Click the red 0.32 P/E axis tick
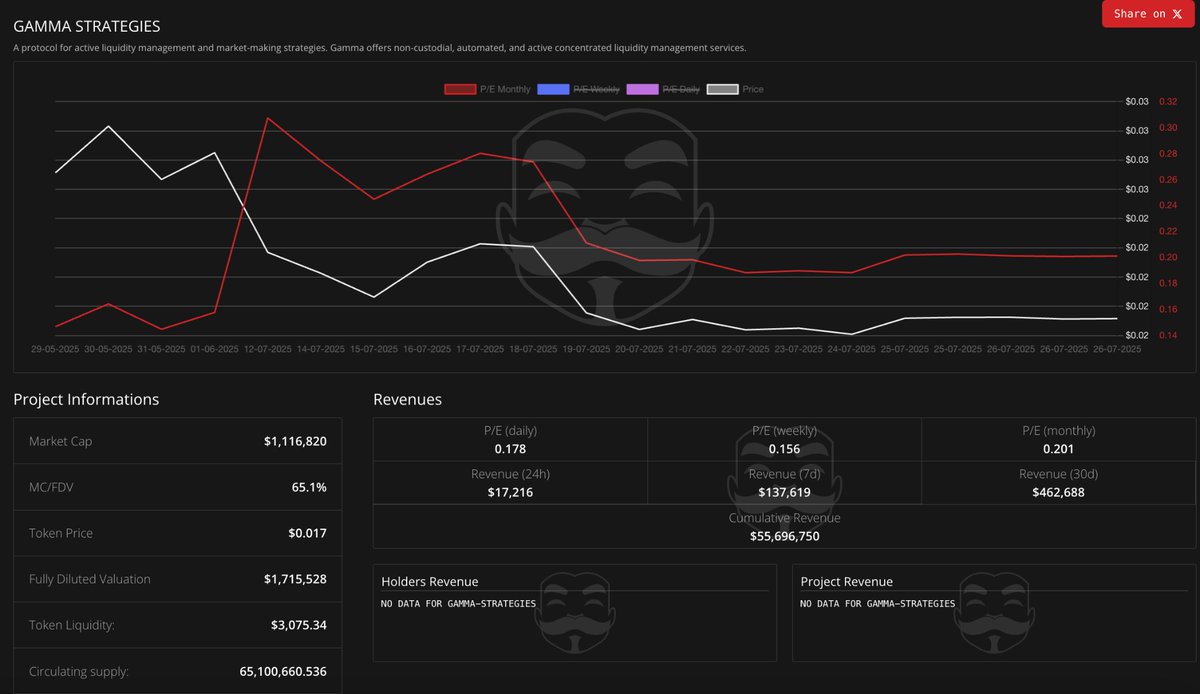This screenshot has height=694, width=1200. pyautogui.click(x=1168, y=102)
